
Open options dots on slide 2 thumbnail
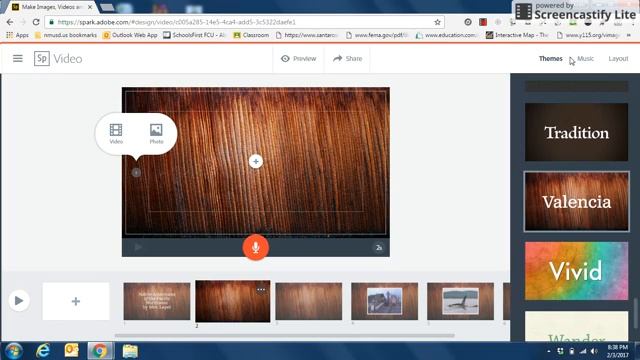(261, 289)
